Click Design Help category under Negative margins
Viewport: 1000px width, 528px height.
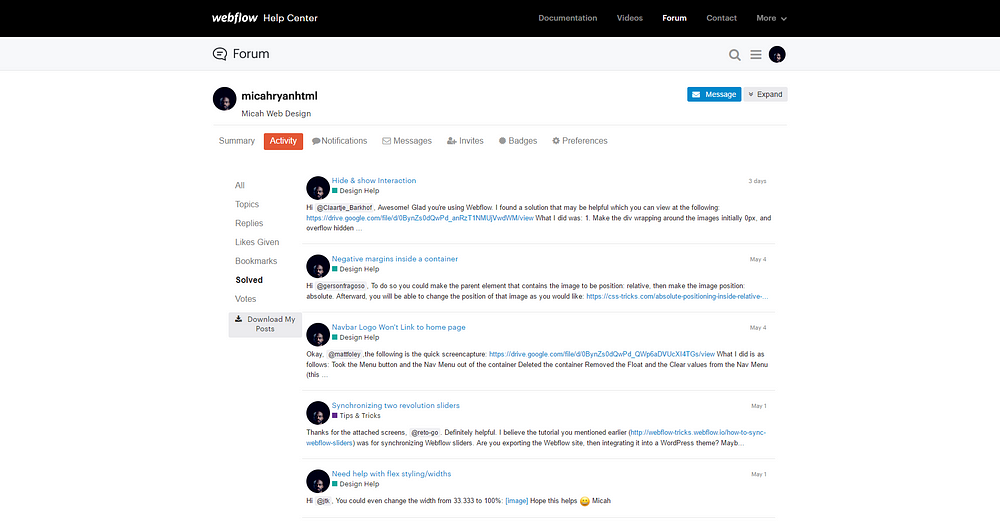356,269
